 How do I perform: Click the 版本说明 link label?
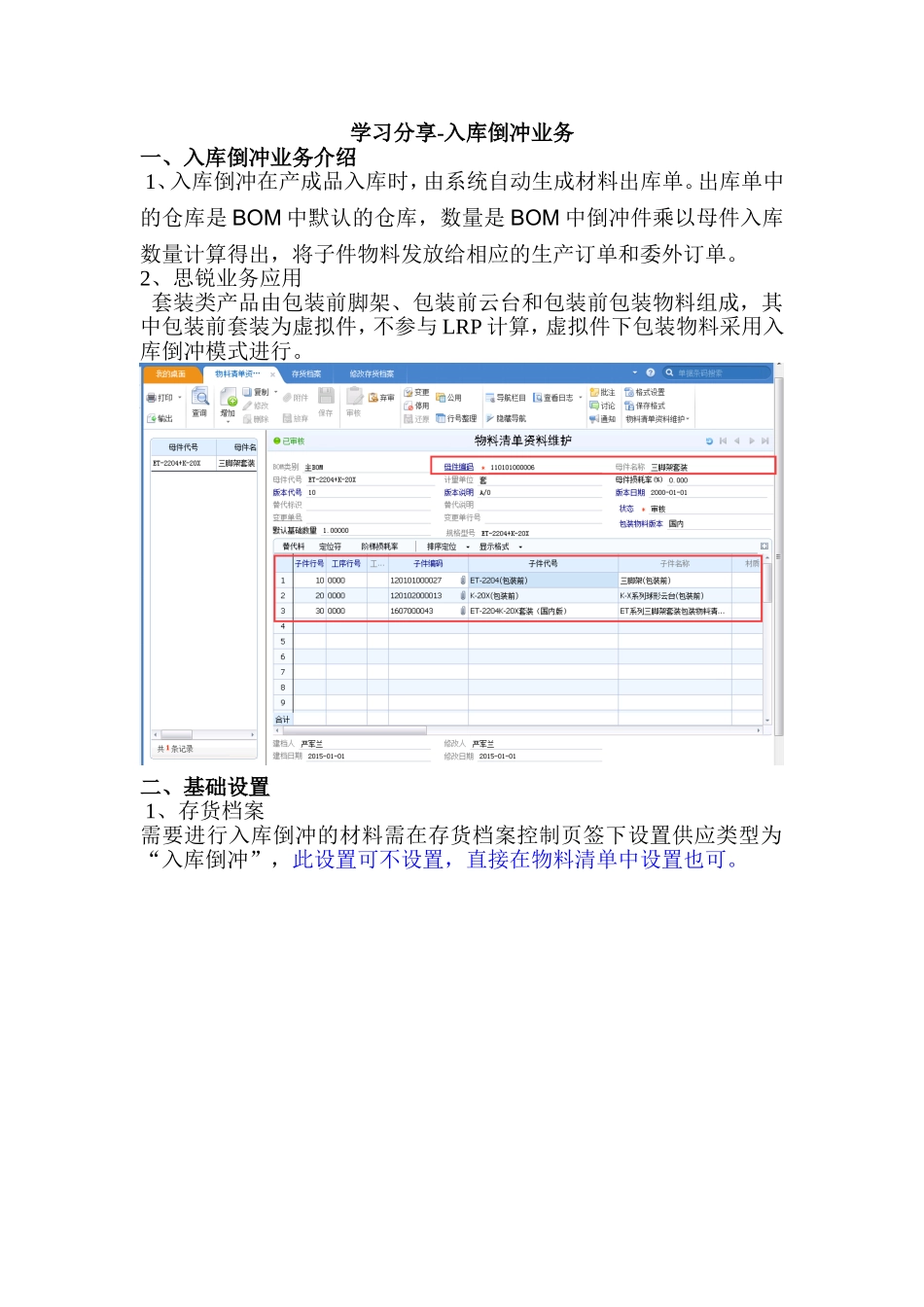click(x=459, y=492)
